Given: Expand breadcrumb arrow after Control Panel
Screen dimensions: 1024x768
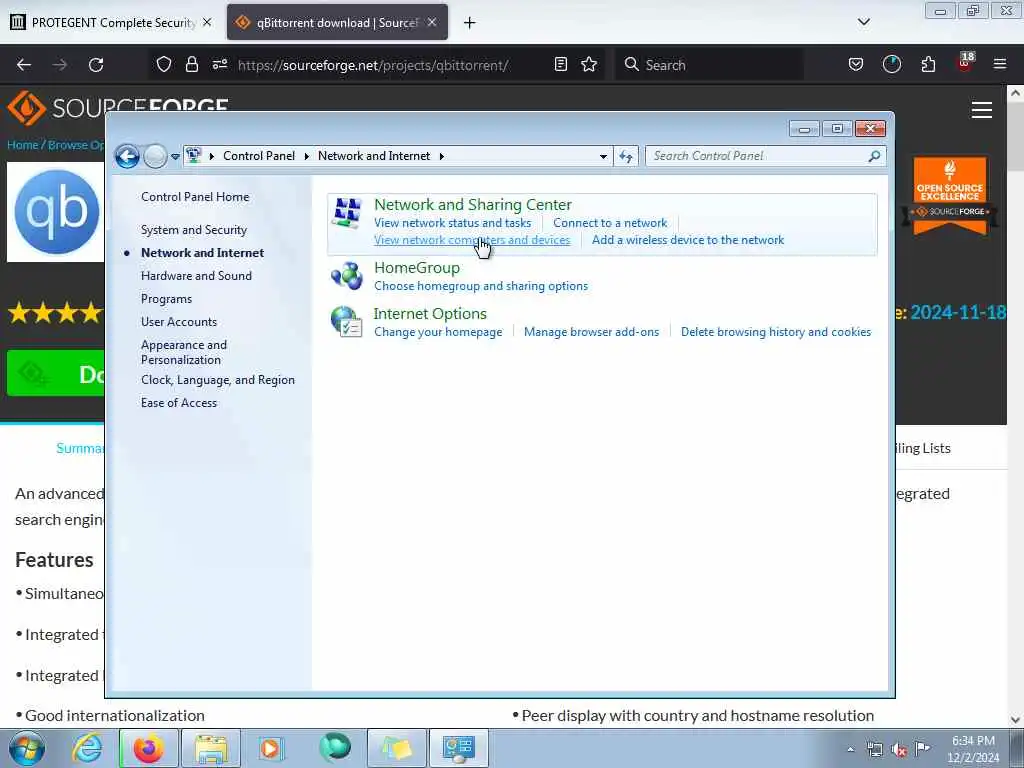Looking at the screenshot, I should tap(306, 156).
